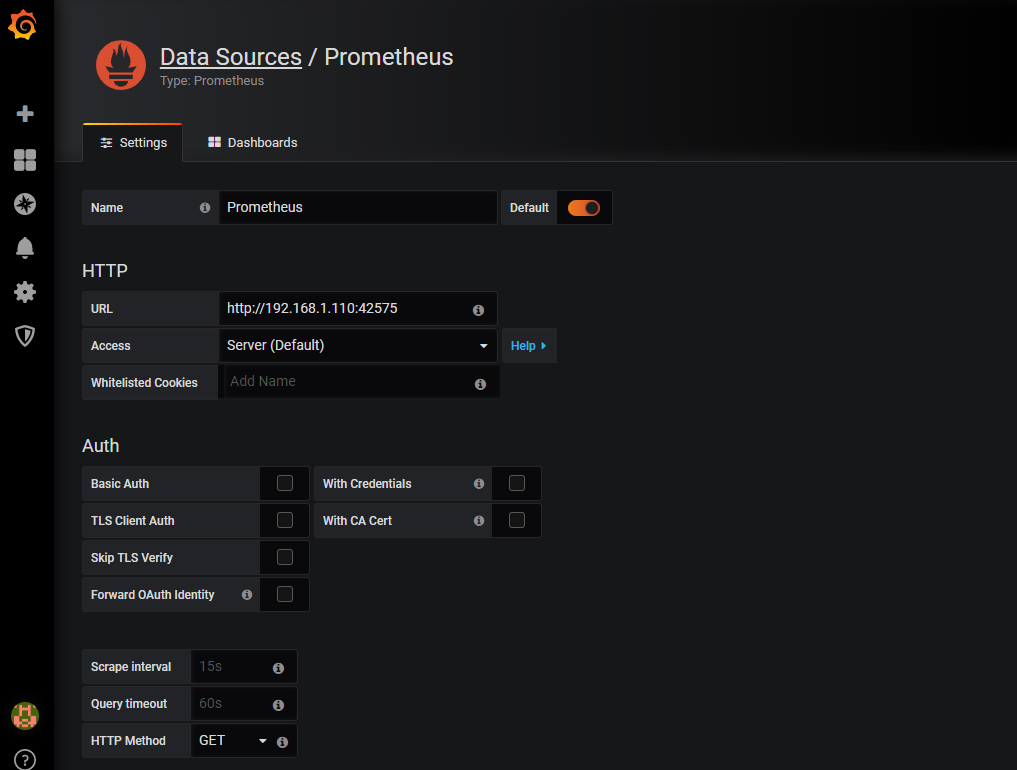Click the info icon next to URL field

pos(478,310)
